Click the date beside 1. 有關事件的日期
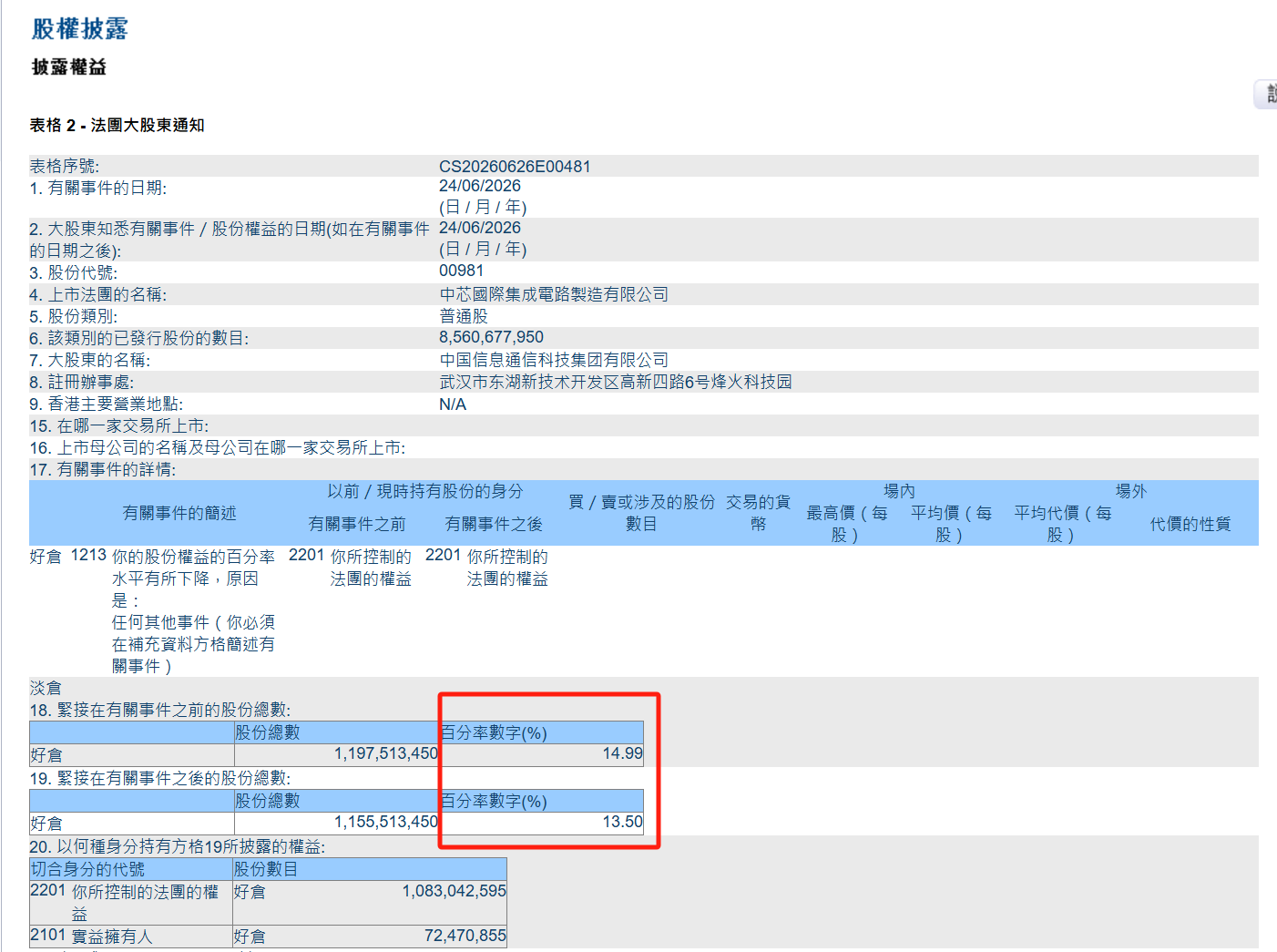Screen dimensions: 1277x952 (x=480, y=186)
